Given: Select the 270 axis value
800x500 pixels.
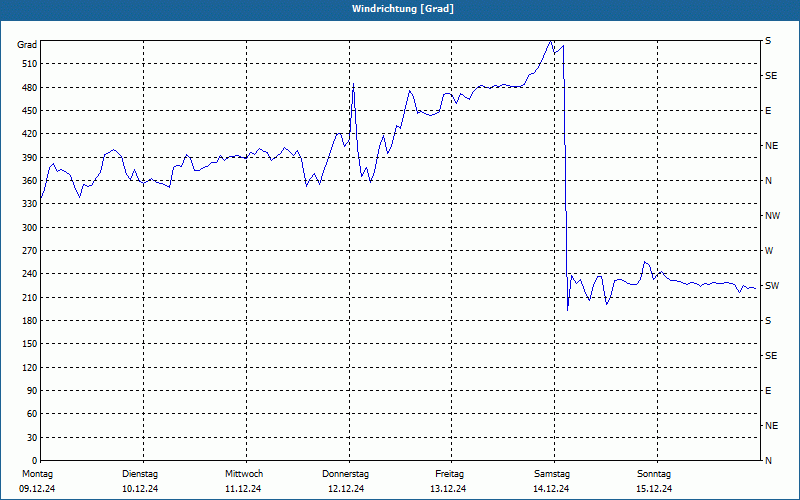Looking at the screenshot, I should [30, 251].
